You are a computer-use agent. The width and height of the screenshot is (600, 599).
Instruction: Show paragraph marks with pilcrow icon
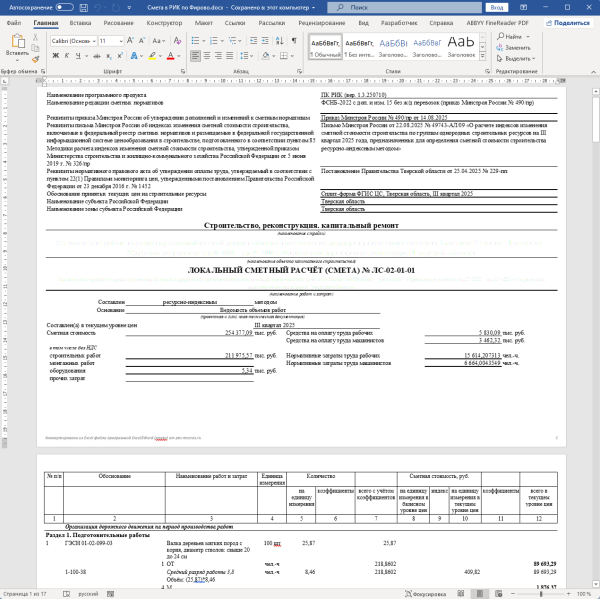[294, 41]
